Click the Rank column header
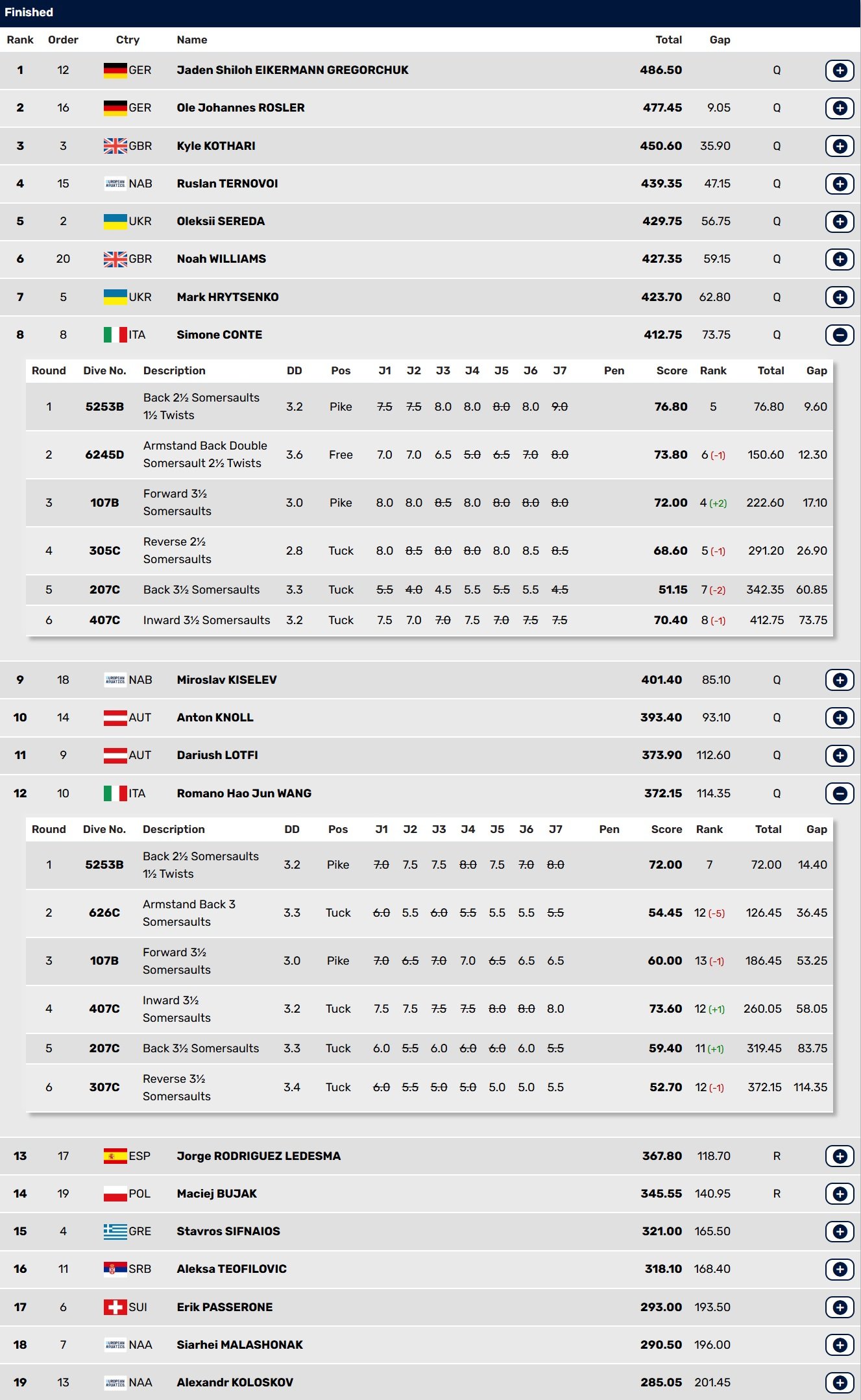The height and width of the screenshot is (1400, 861). [x=20, y=40]
